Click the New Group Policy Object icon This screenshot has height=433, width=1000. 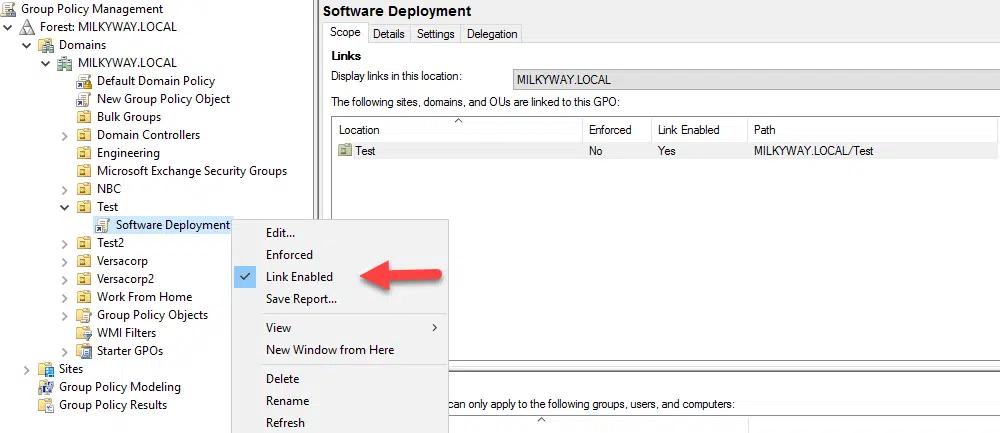tap(84, 99)
